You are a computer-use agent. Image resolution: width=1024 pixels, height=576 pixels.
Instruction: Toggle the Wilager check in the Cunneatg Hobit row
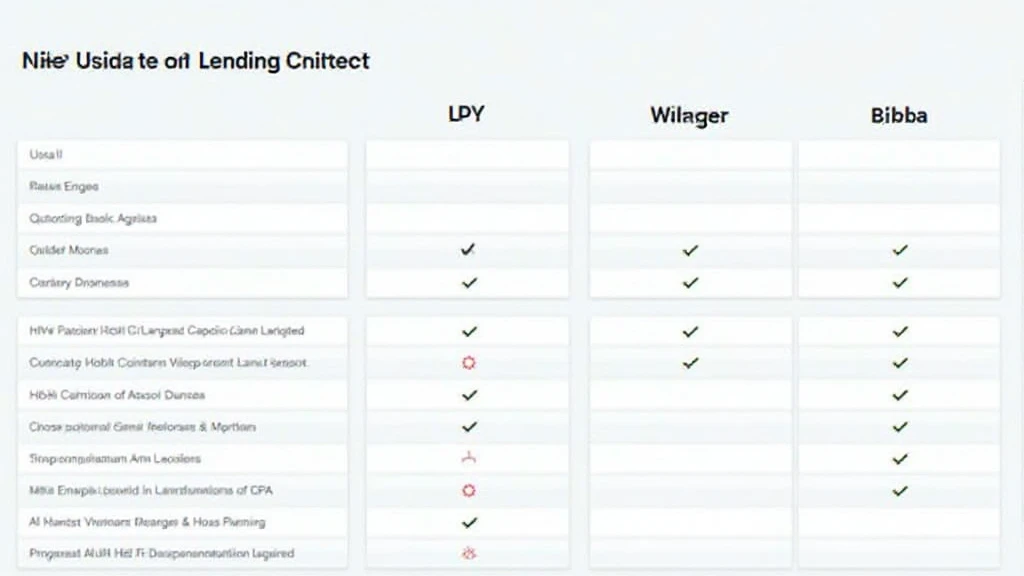coord(690,363)
